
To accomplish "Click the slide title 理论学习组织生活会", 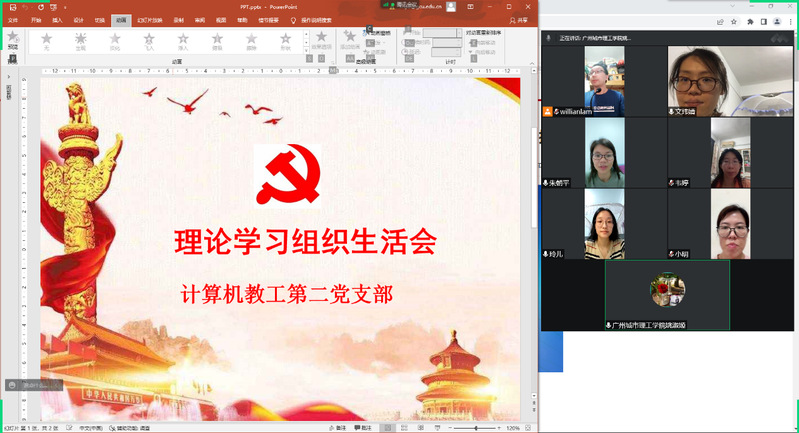I will point(305,241).
